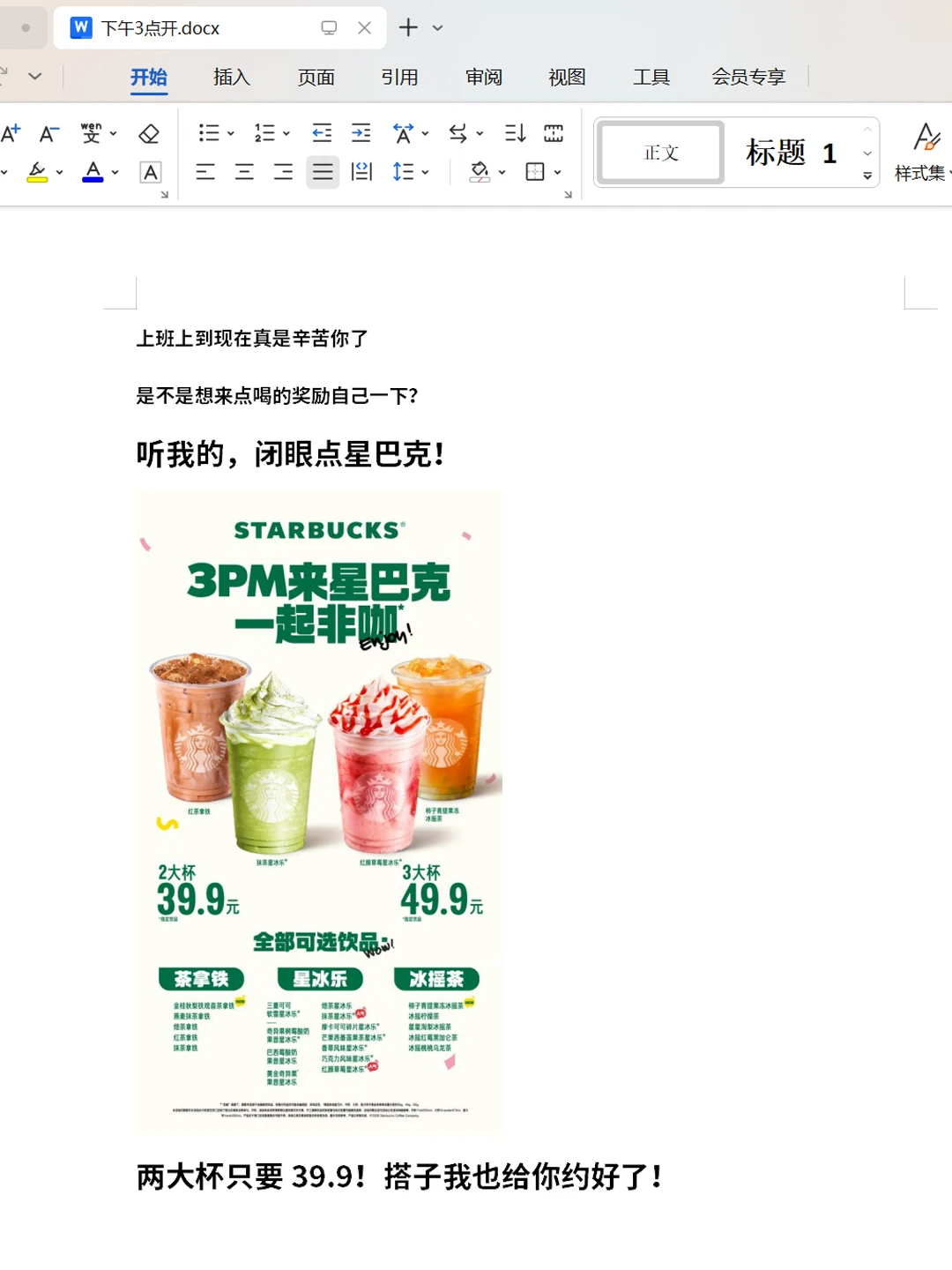Go to the next styles gallery row
This screenshot has width=952, height=1270.
coord(868,153)
